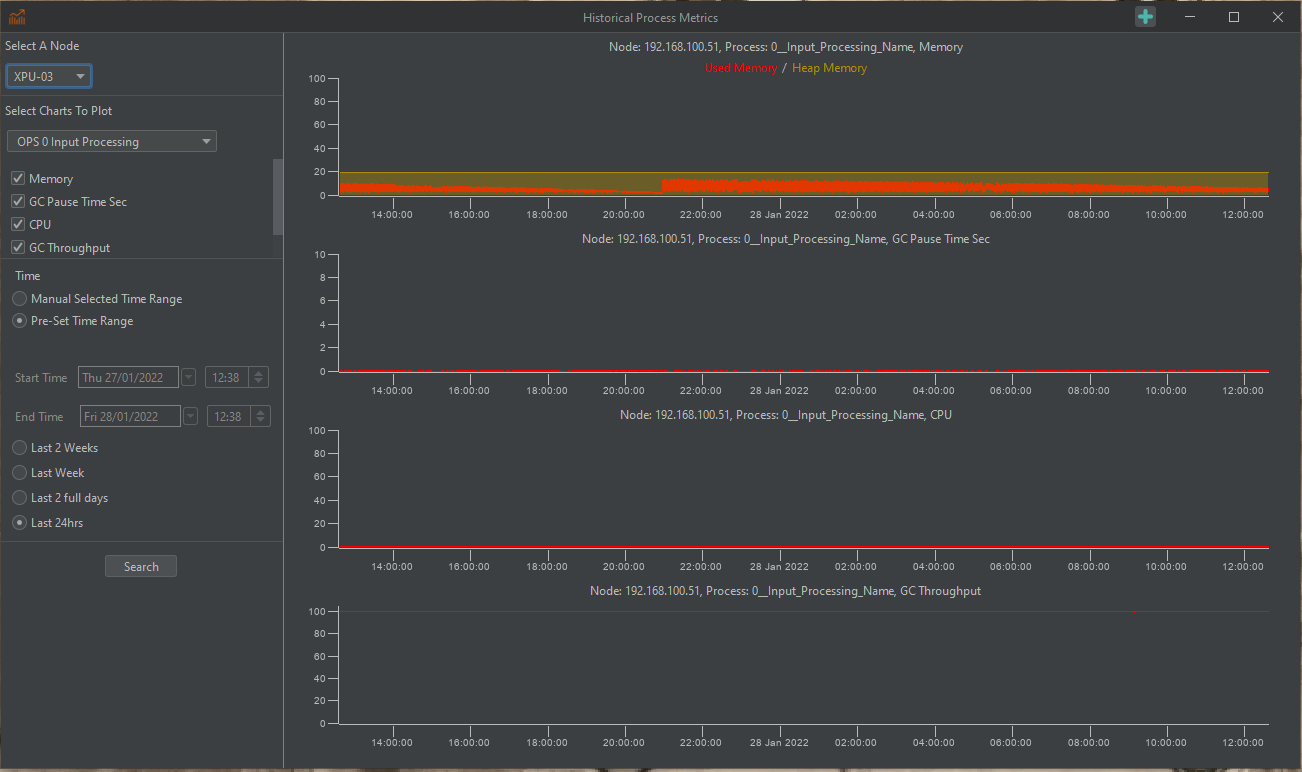Click the Used Memory legend label
1302x772 pixels.
coord(740,68)
